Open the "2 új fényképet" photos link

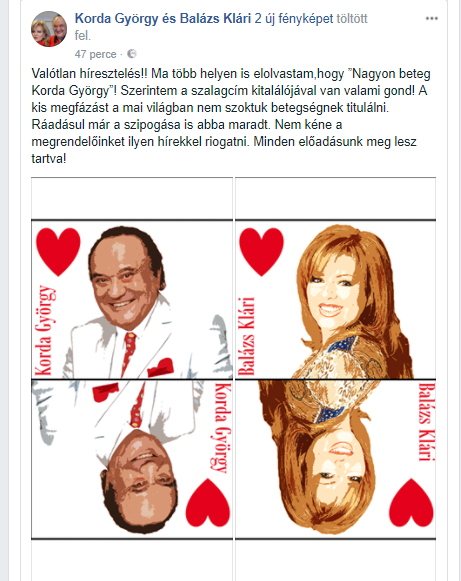pyautogui.click(x=294, y=19)
